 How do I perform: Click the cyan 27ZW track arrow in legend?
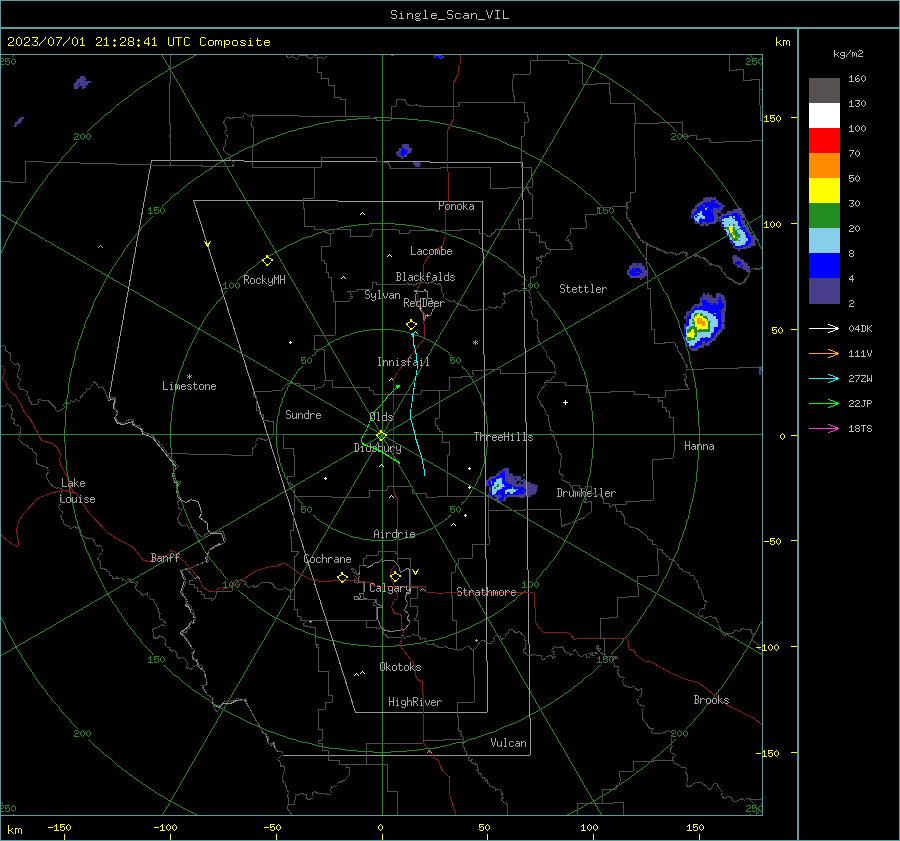tap(824, 378)
